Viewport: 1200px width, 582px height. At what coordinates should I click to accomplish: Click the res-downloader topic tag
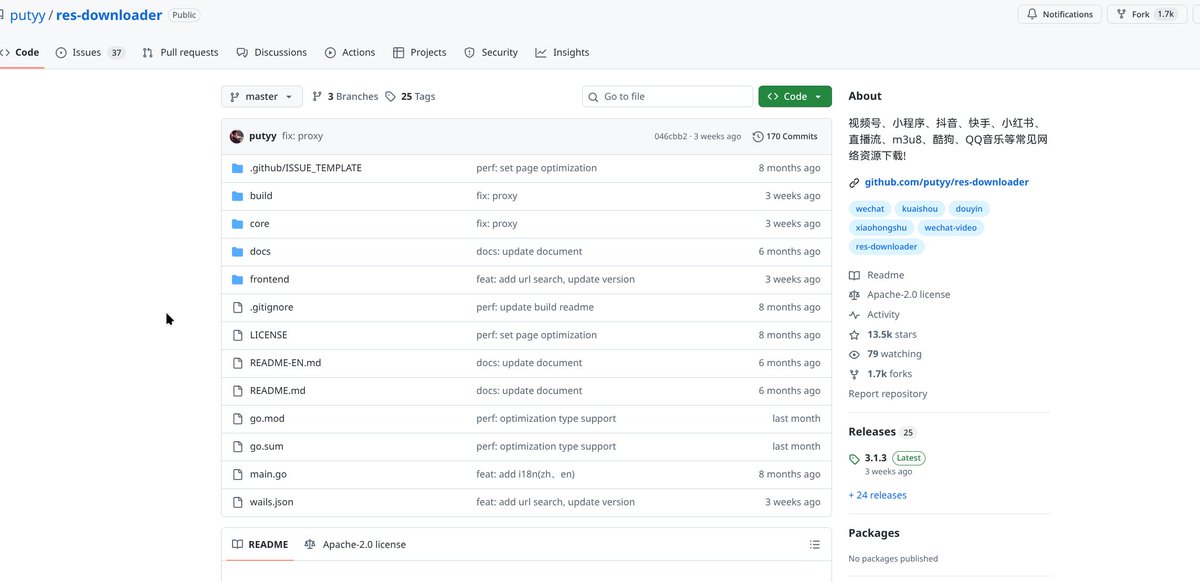(x=886, y=247)
